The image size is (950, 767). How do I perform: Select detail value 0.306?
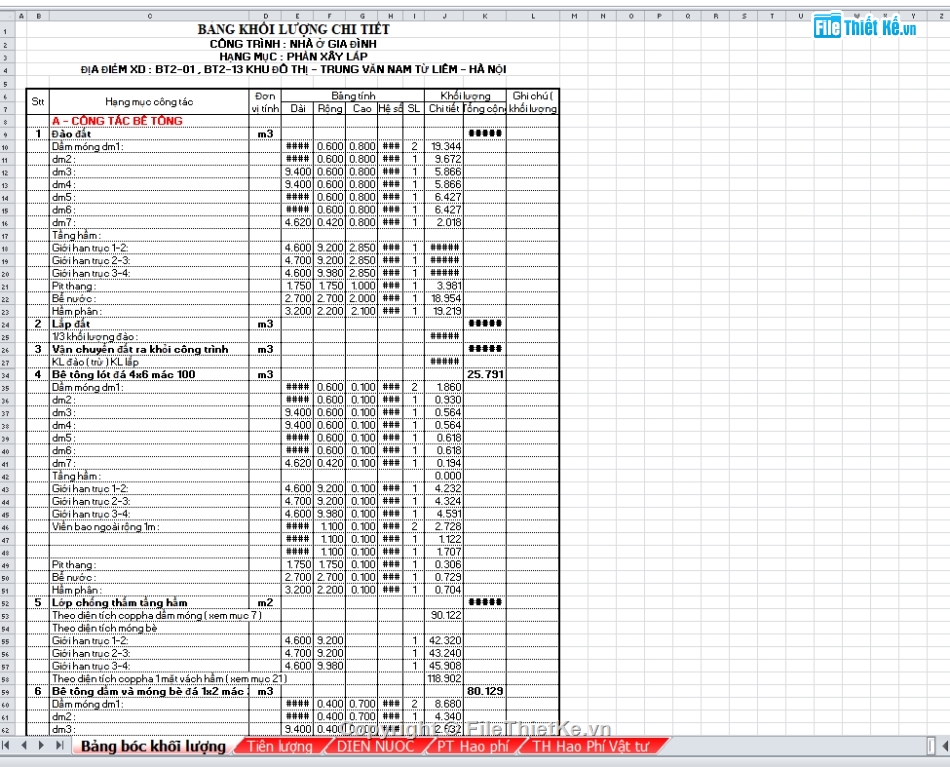pos(444,565)
